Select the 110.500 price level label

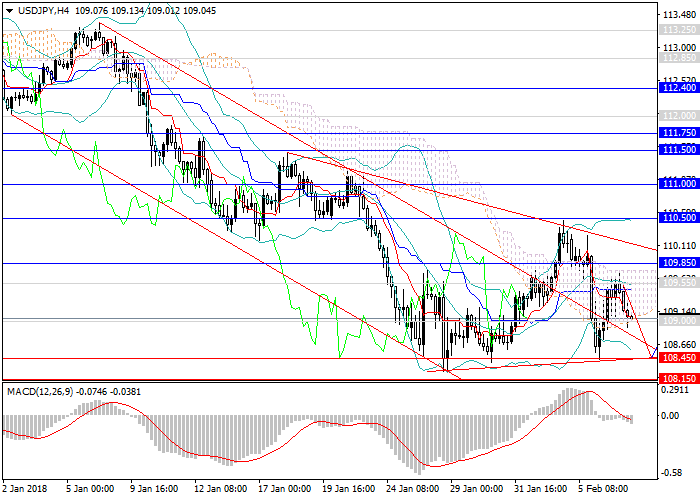point(678,217)
